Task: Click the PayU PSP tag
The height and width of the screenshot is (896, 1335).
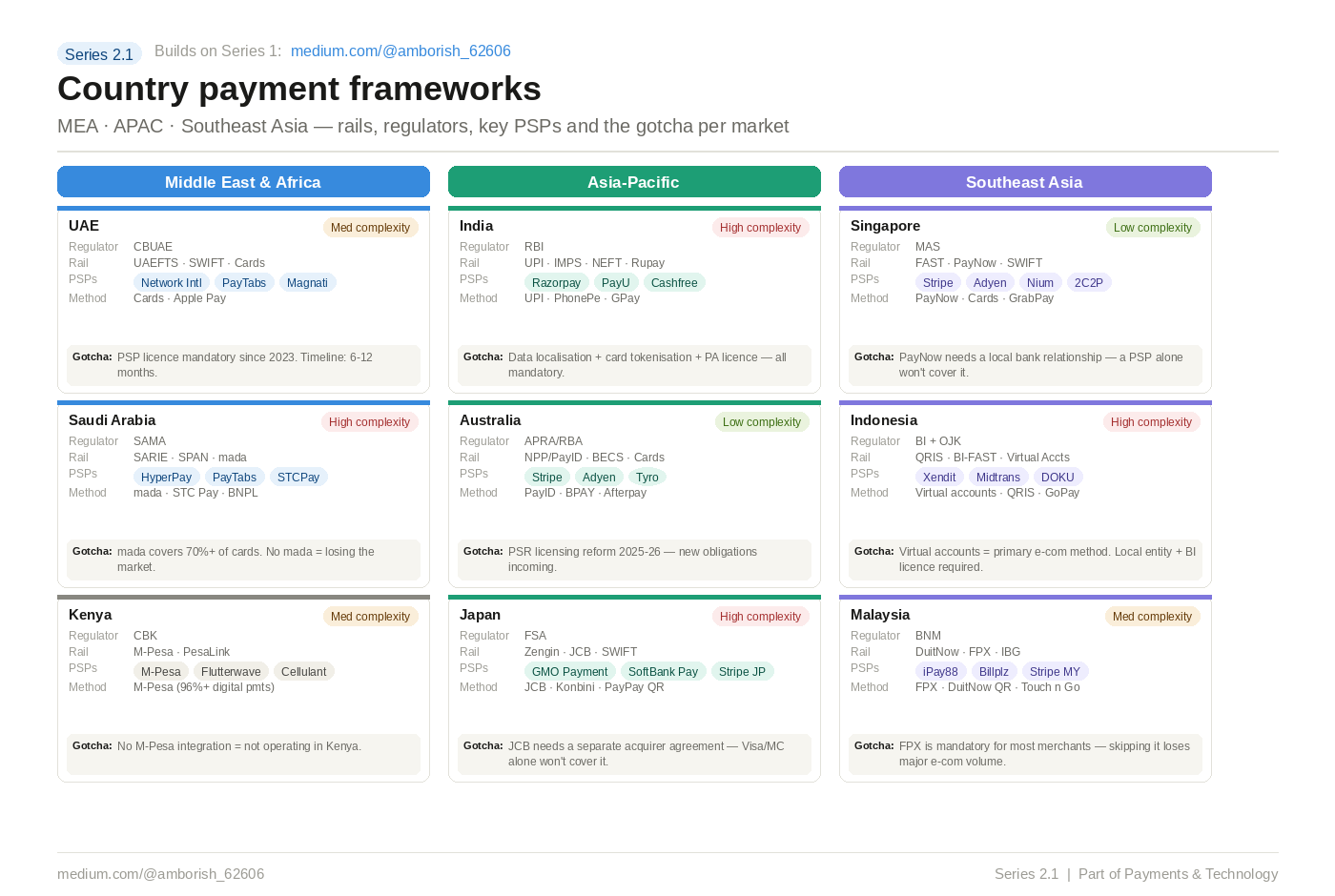Action: tap(616, 283)
